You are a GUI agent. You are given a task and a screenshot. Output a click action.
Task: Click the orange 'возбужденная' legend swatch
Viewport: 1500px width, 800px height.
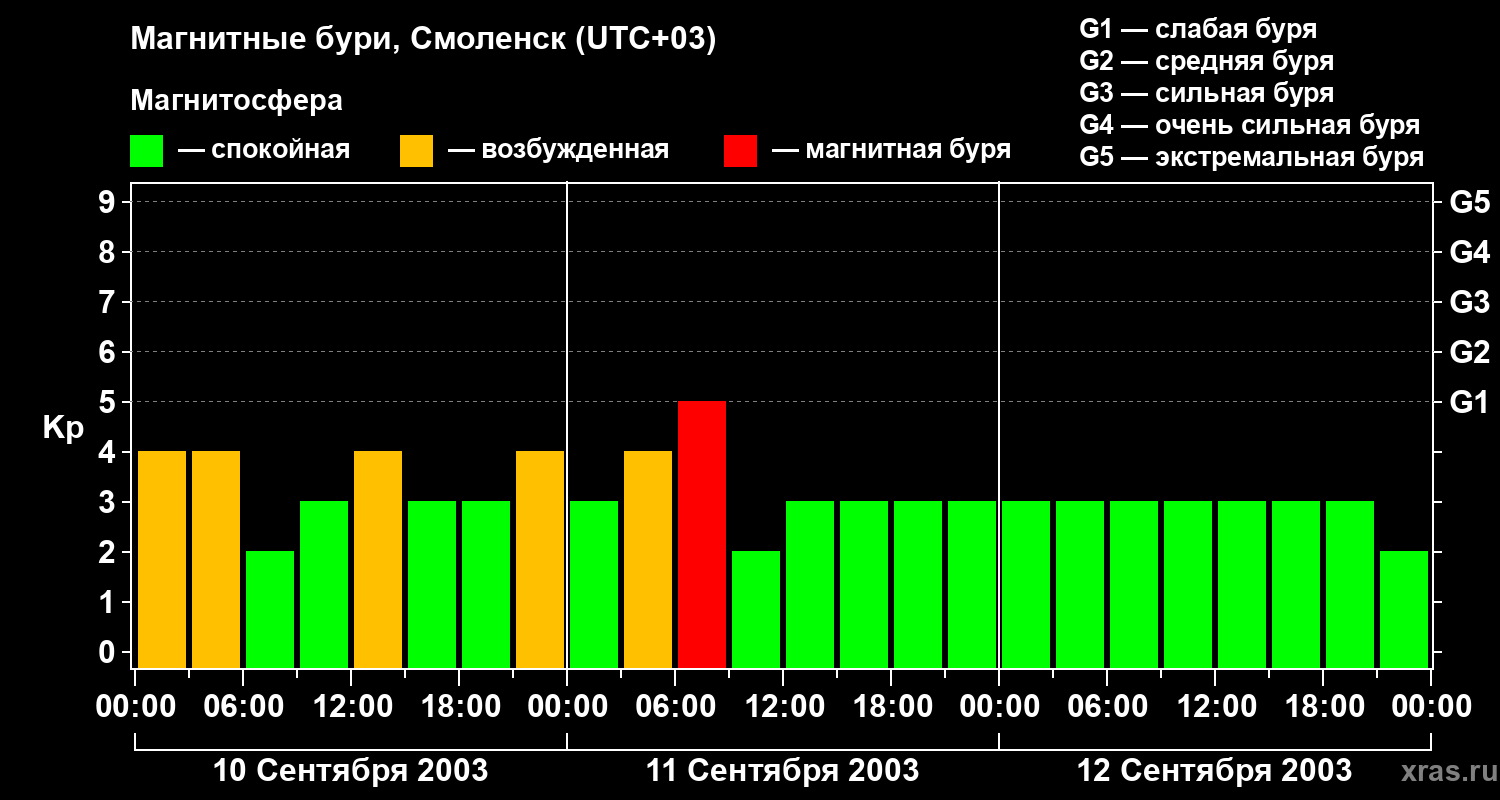tap(417, 151)
